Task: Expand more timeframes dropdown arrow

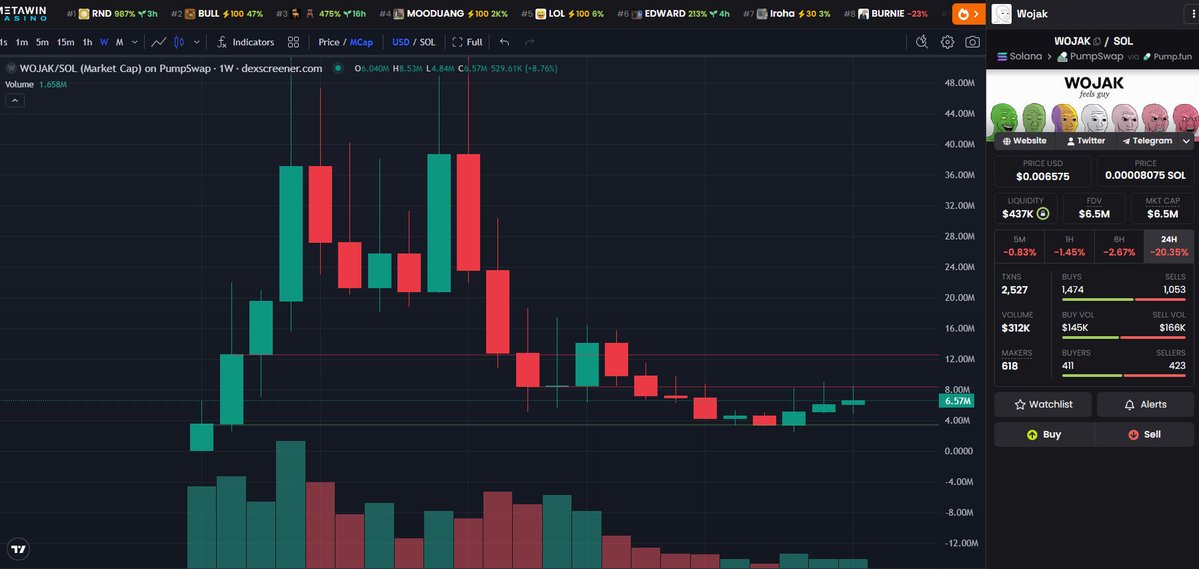Action: pyautogui.click(x=135, y=42)
